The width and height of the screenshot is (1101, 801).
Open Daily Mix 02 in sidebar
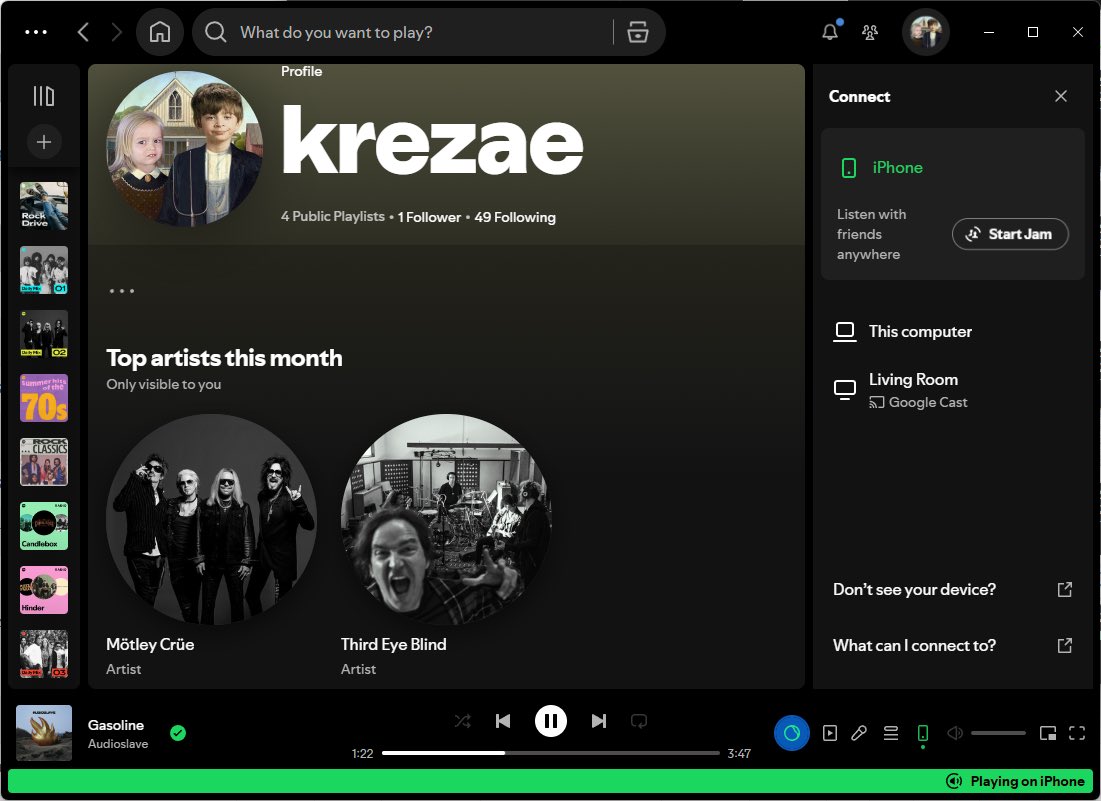(x=44, y=334)
